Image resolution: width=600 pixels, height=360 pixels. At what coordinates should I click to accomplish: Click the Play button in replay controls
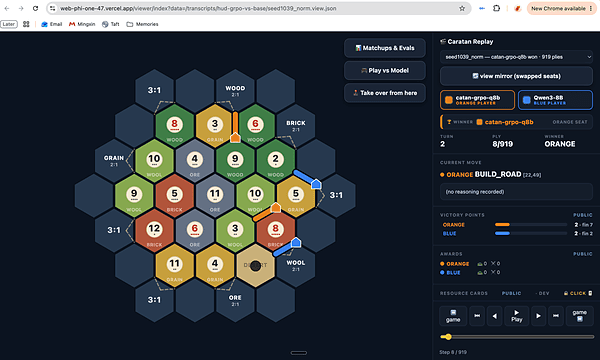pyautogui.click(x=517, y=316)
